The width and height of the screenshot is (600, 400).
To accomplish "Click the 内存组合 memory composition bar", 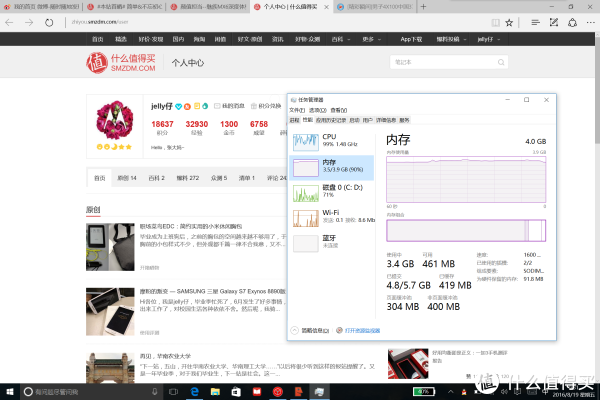I will pos(466,230).
